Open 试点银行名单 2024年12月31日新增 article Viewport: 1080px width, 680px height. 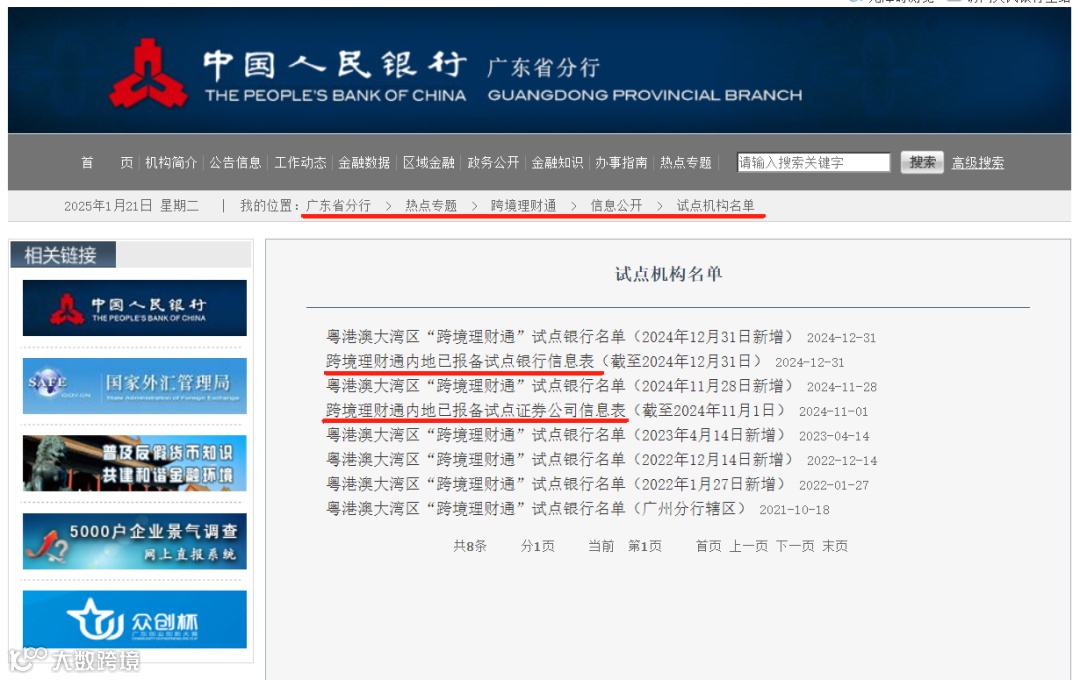pyautogui.click(x=559, y=337)
